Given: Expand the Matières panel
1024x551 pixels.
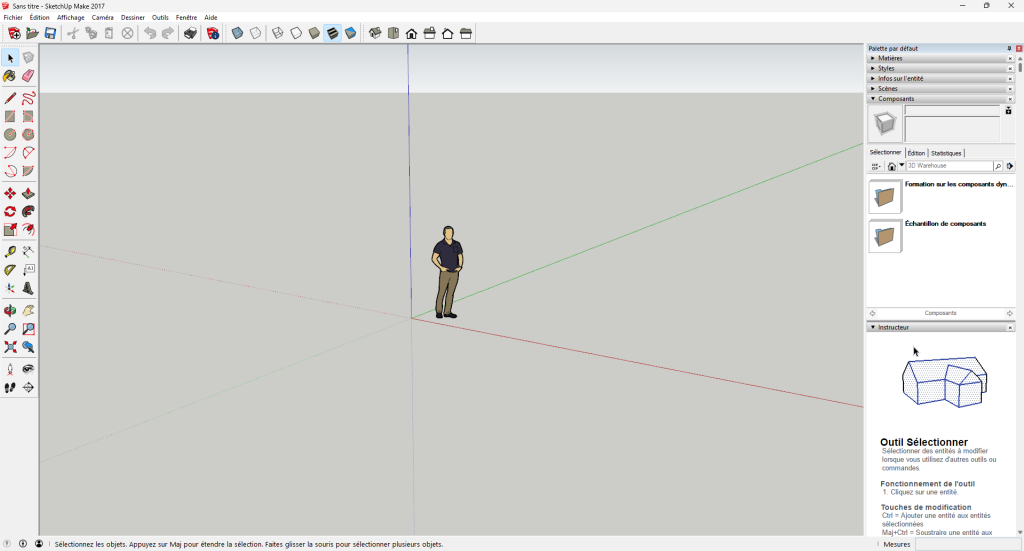Looking at the screenshot, I should 940,58.
